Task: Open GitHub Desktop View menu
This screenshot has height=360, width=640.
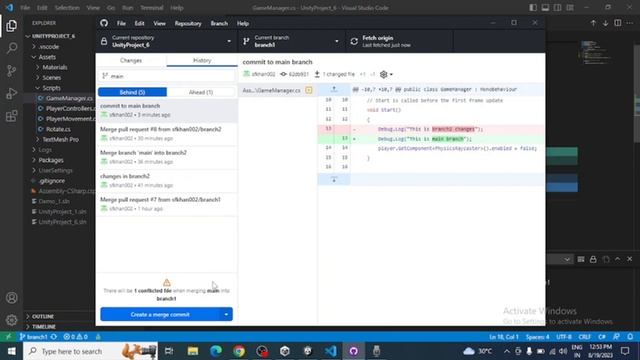Action: 159,23
